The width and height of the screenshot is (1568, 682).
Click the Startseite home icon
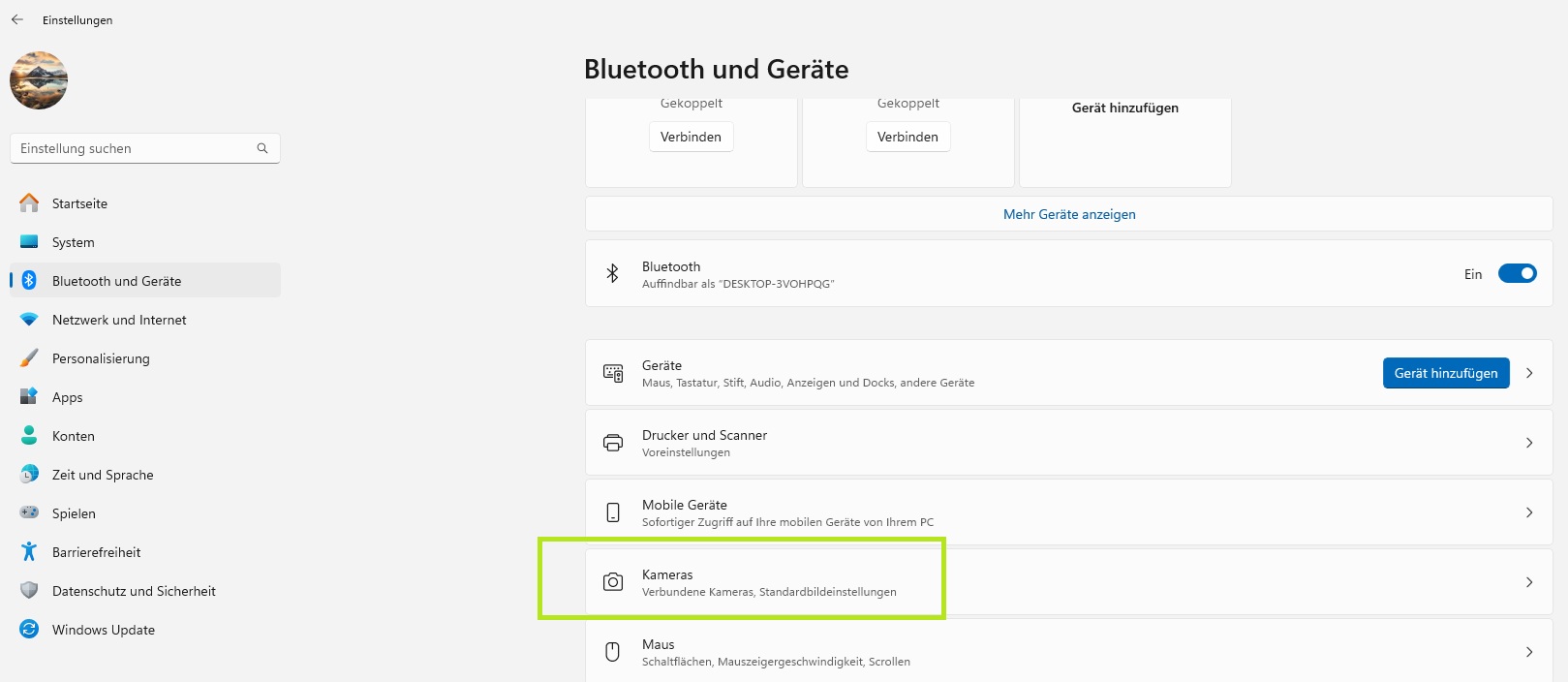point(29,202)
